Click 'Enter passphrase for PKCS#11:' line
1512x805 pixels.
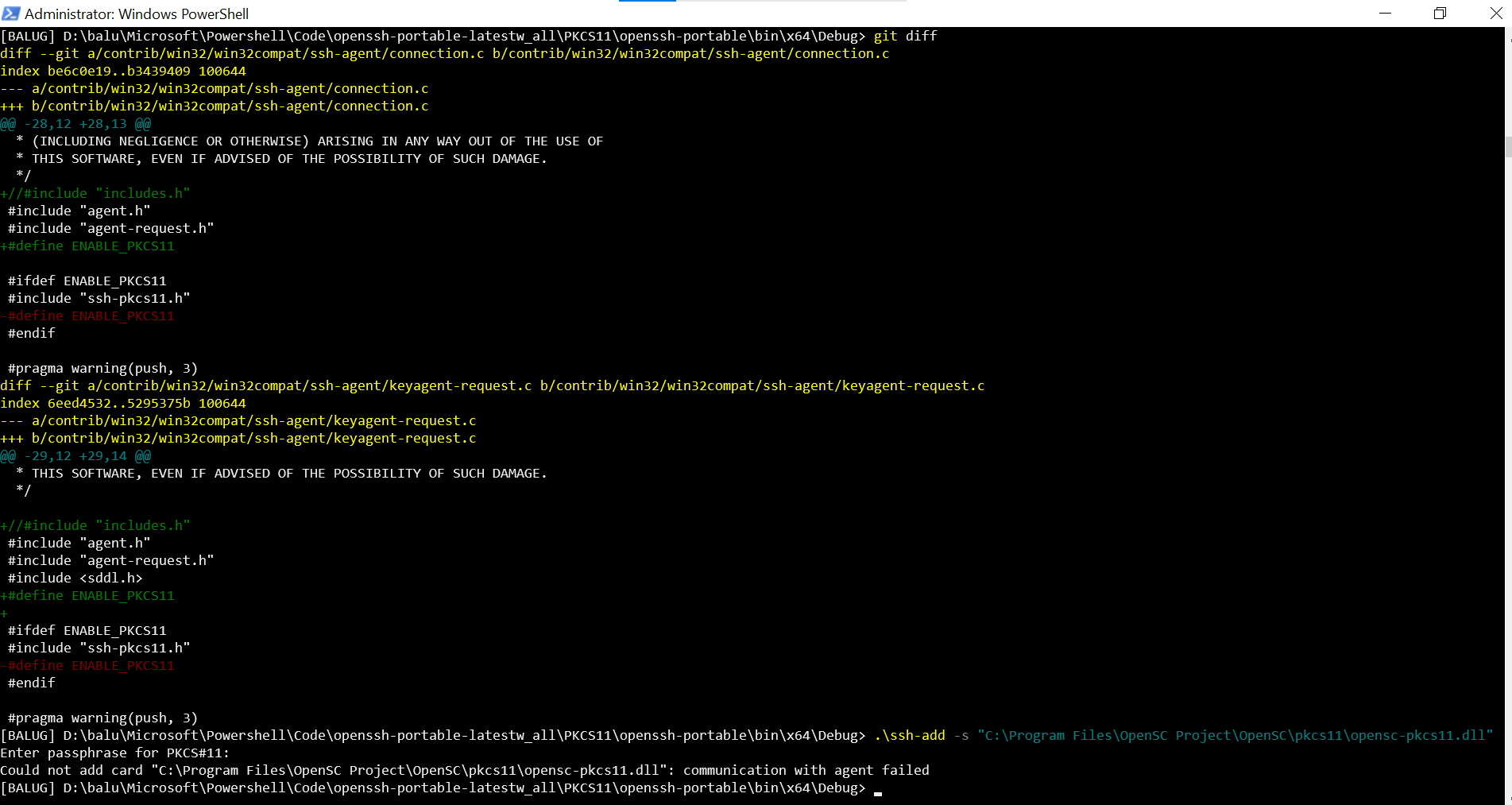pos(115,753)
